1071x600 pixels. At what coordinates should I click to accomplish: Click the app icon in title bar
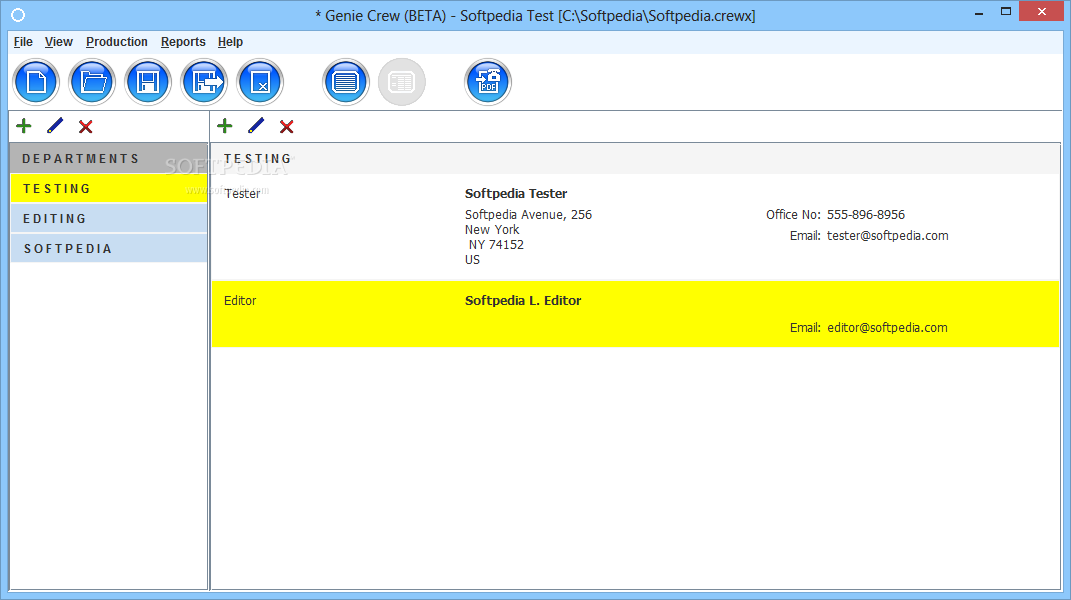pos(18,15)
